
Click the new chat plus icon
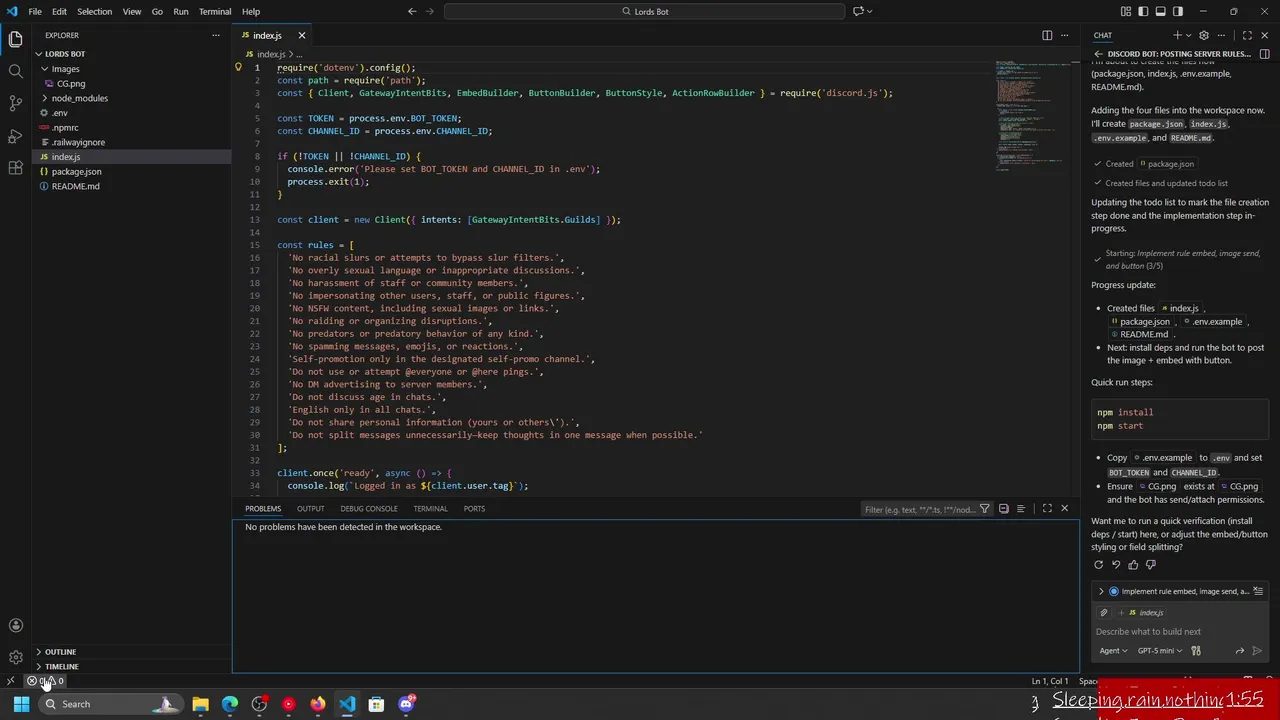1177,35
